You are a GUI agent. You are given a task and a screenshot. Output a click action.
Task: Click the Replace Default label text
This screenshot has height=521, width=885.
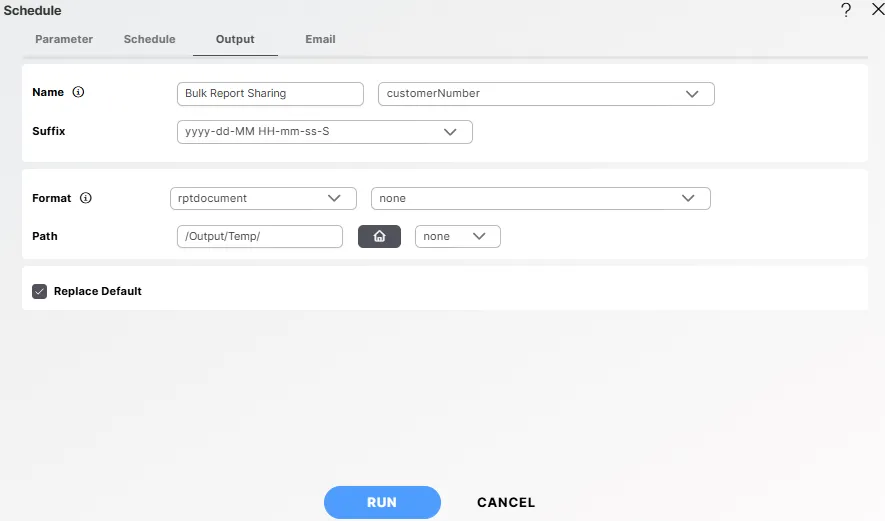[98, 291]
